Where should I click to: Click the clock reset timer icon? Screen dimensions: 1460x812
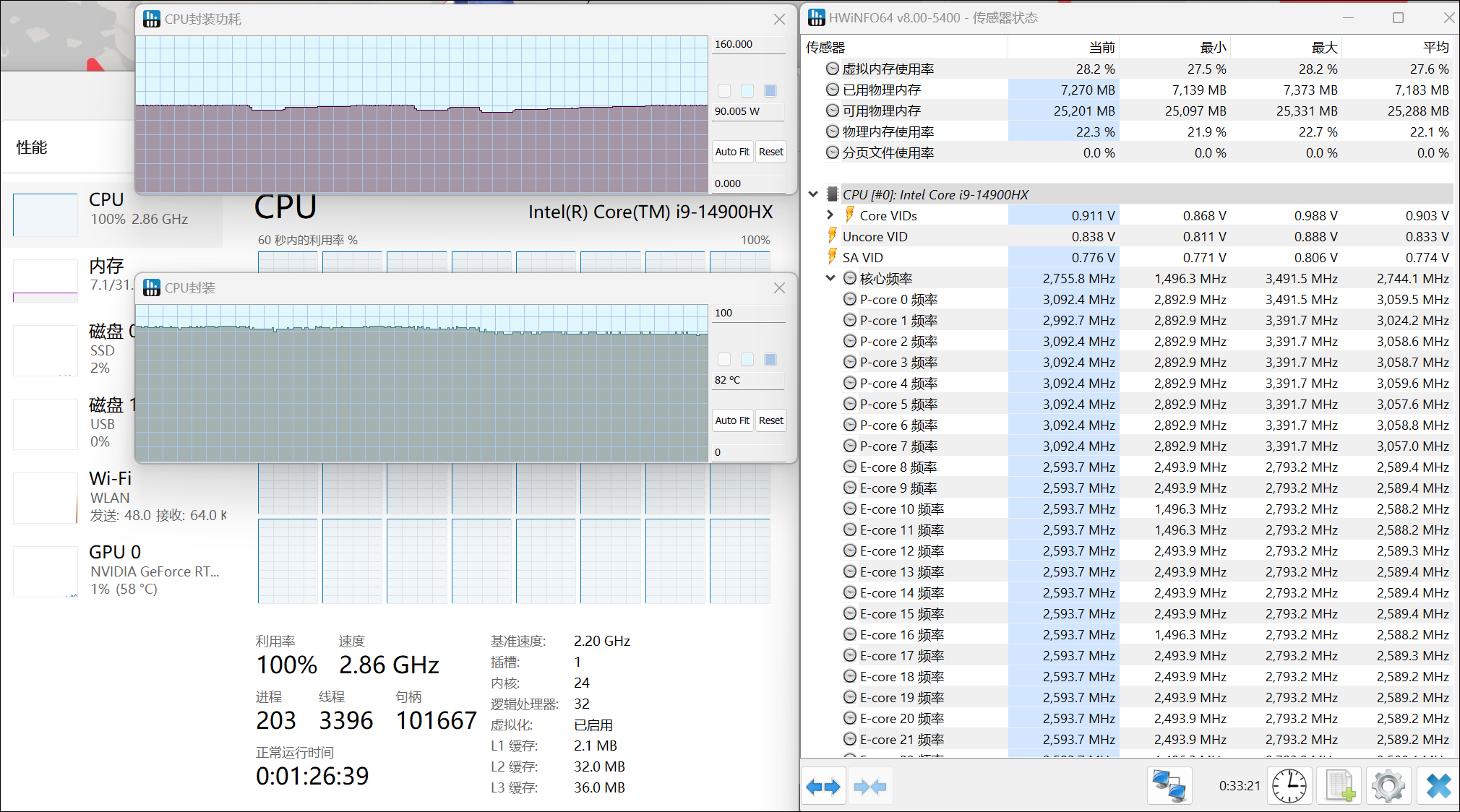point(1289,787)
